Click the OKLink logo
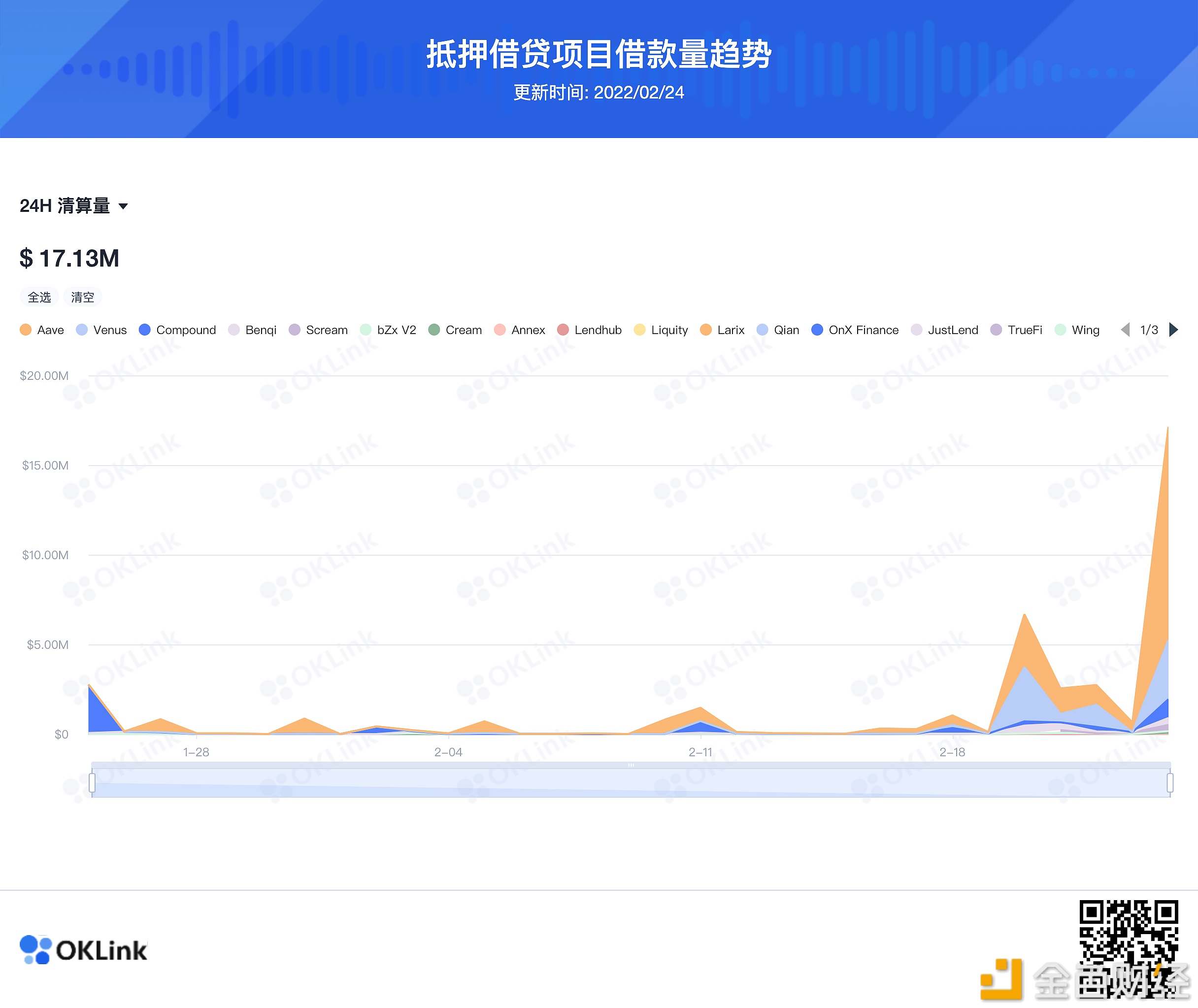 (83, 950)
